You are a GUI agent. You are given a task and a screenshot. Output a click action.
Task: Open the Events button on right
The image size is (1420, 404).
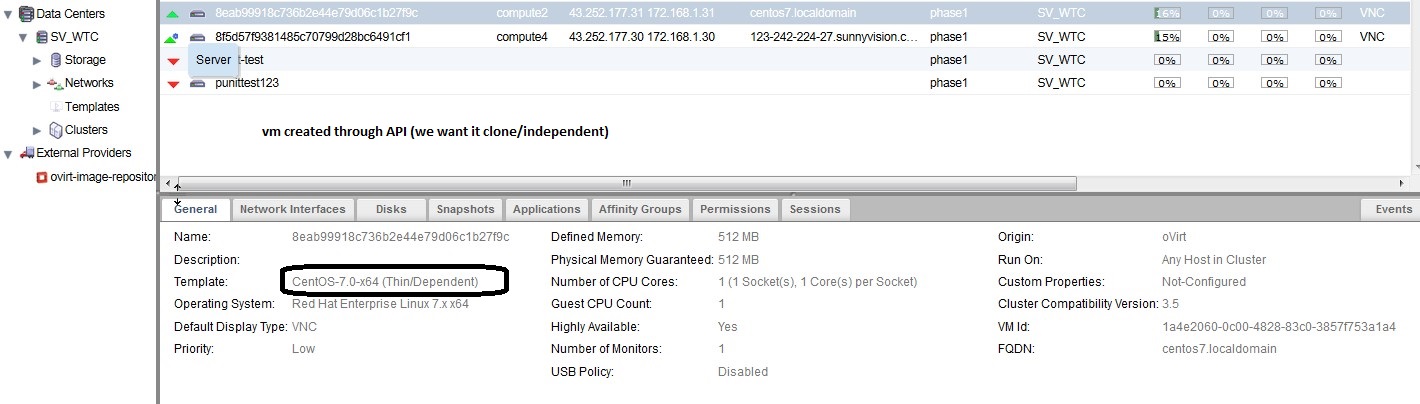(x=1392, y=209)
